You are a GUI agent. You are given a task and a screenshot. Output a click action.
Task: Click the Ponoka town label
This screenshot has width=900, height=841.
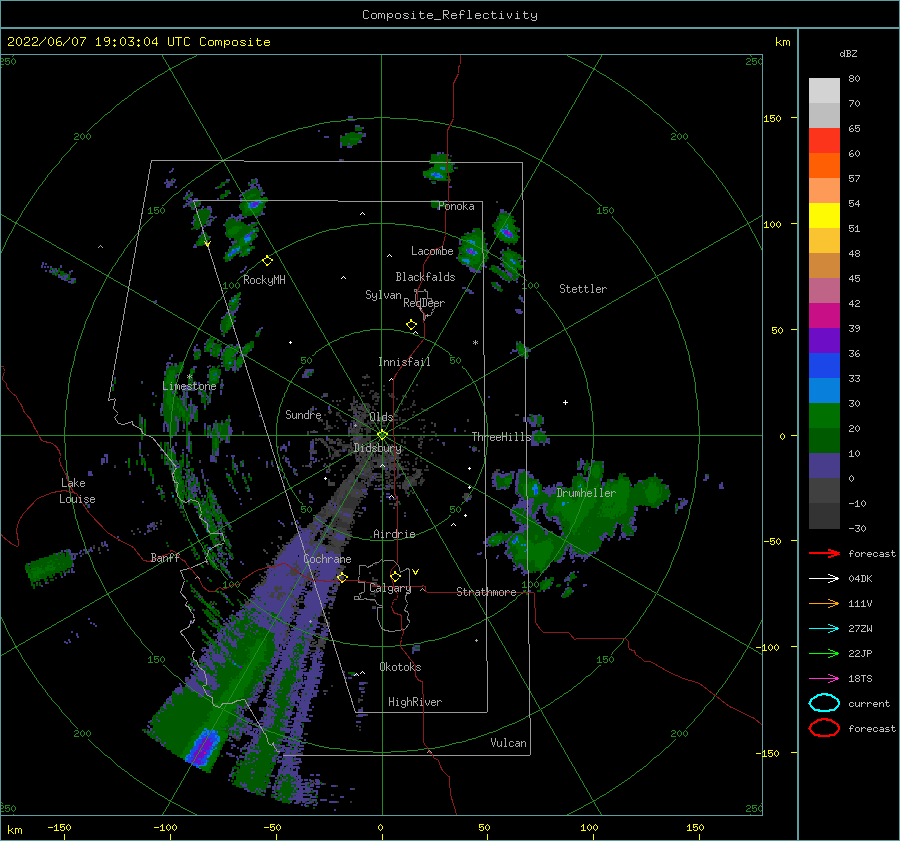click(456, 206)
